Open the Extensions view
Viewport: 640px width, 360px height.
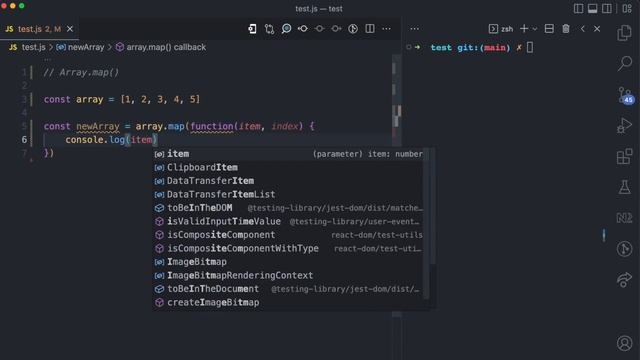coord(624,156)
